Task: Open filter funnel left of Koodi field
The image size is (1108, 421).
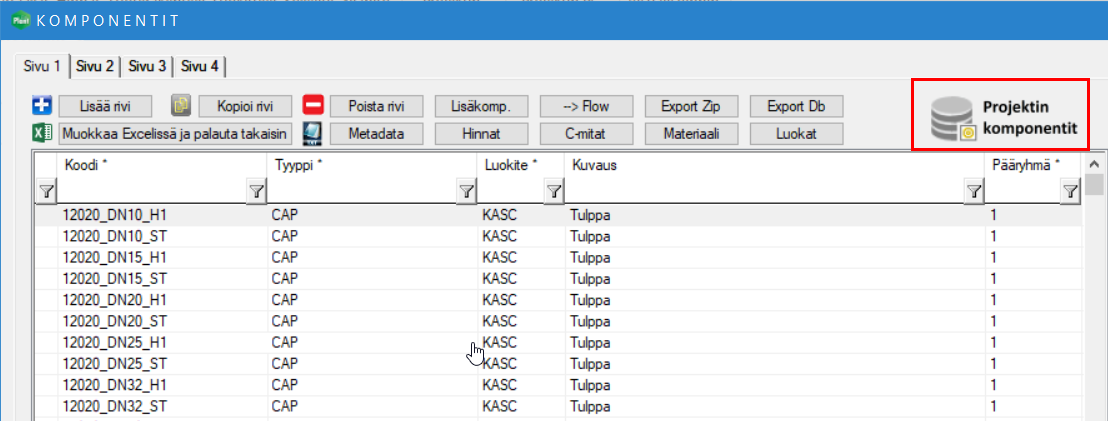Action: coord(47,191)
